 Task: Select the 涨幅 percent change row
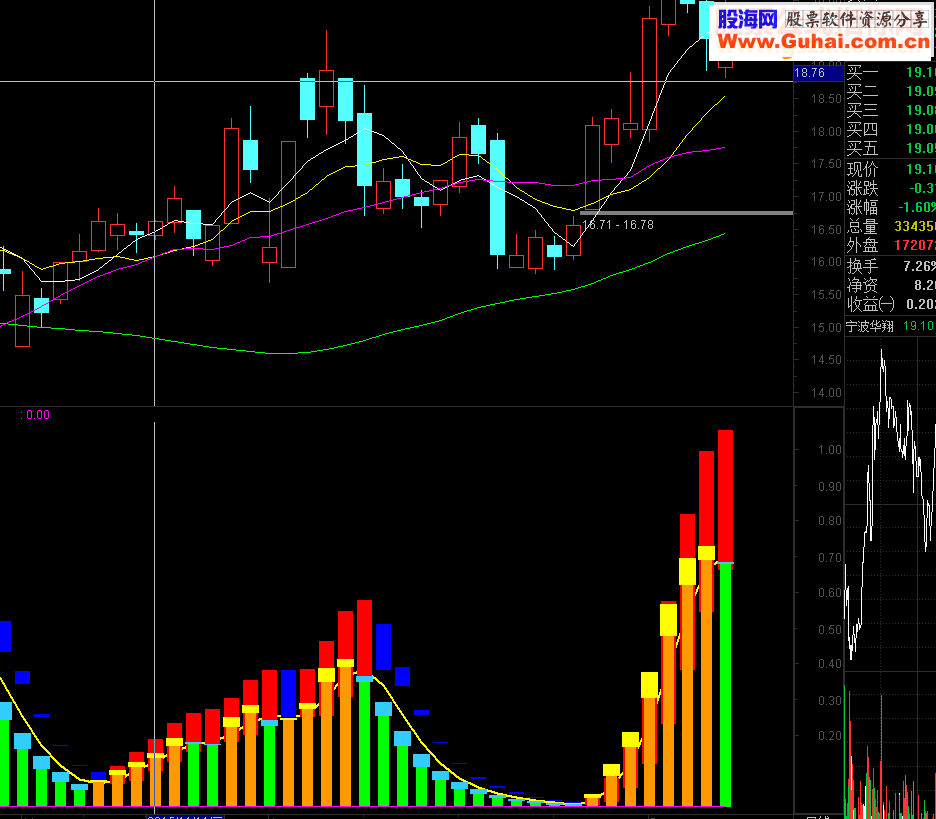click(x=891, y=208)
